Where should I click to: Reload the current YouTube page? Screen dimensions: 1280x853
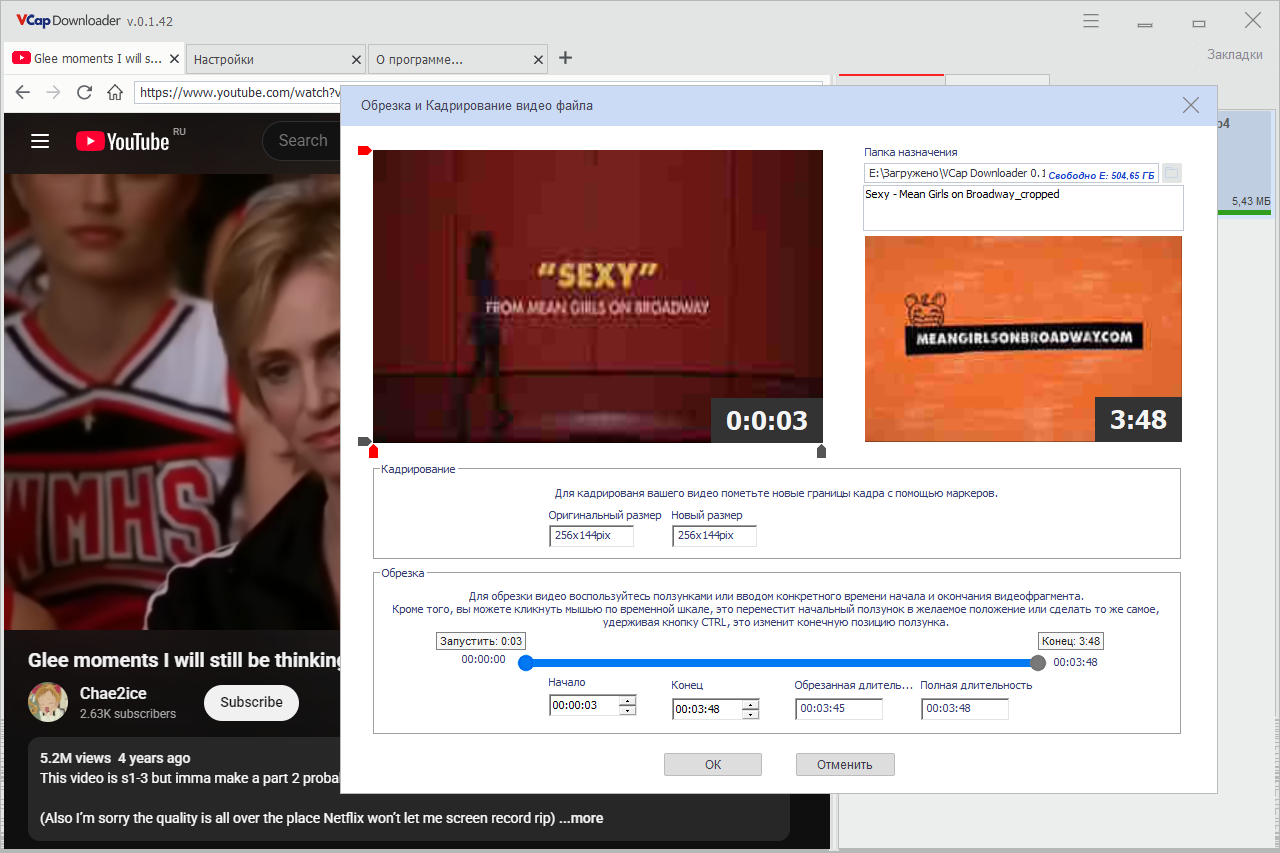tap(84, 92)
